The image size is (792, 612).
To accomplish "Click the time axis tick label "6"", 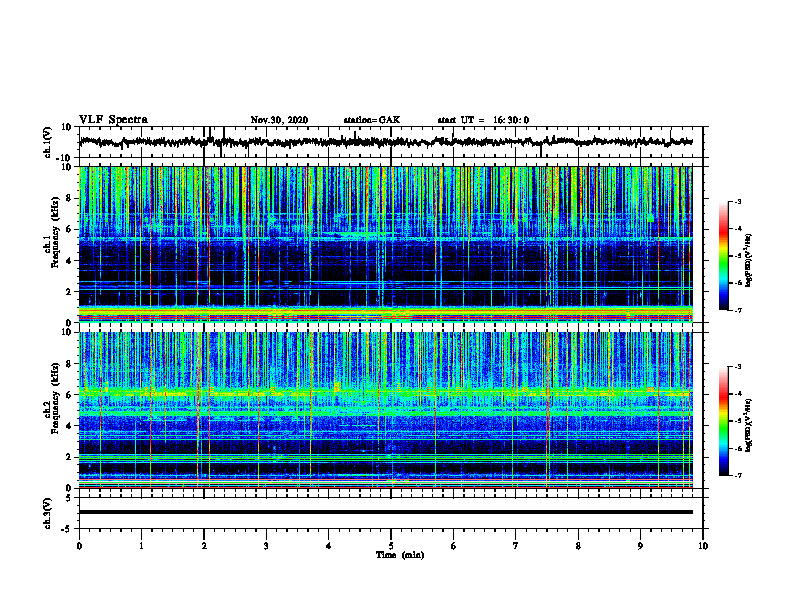I will [454, 546].
